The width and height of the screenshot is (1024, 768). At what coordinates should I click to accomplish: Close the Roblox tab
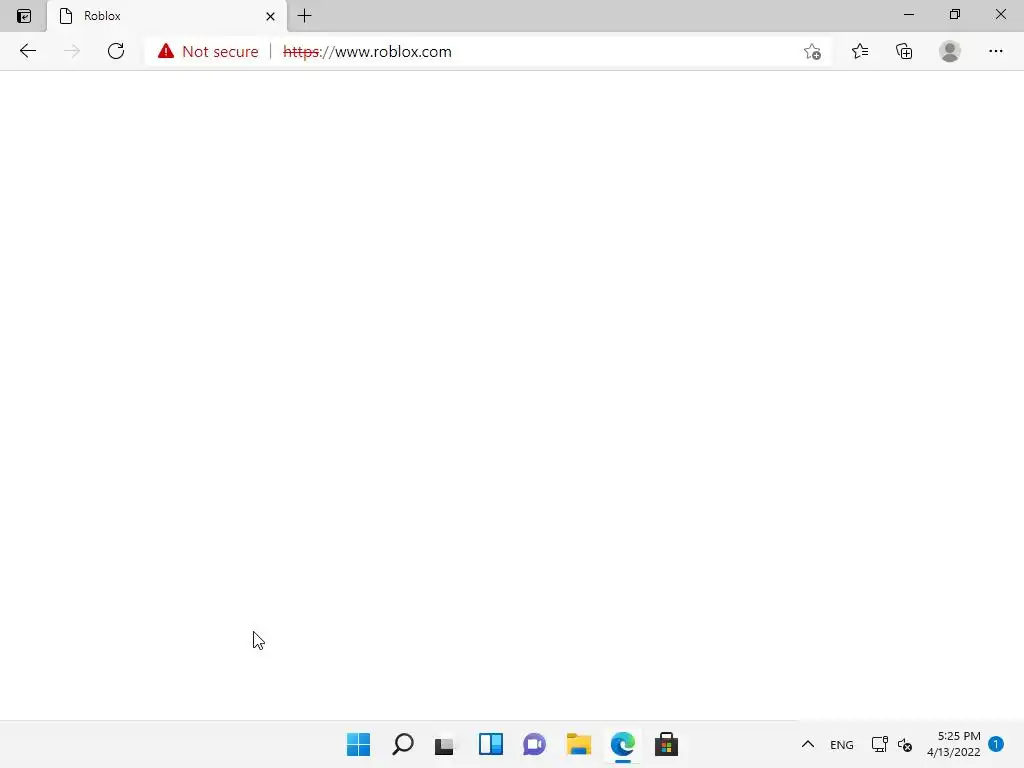[270, 16]
